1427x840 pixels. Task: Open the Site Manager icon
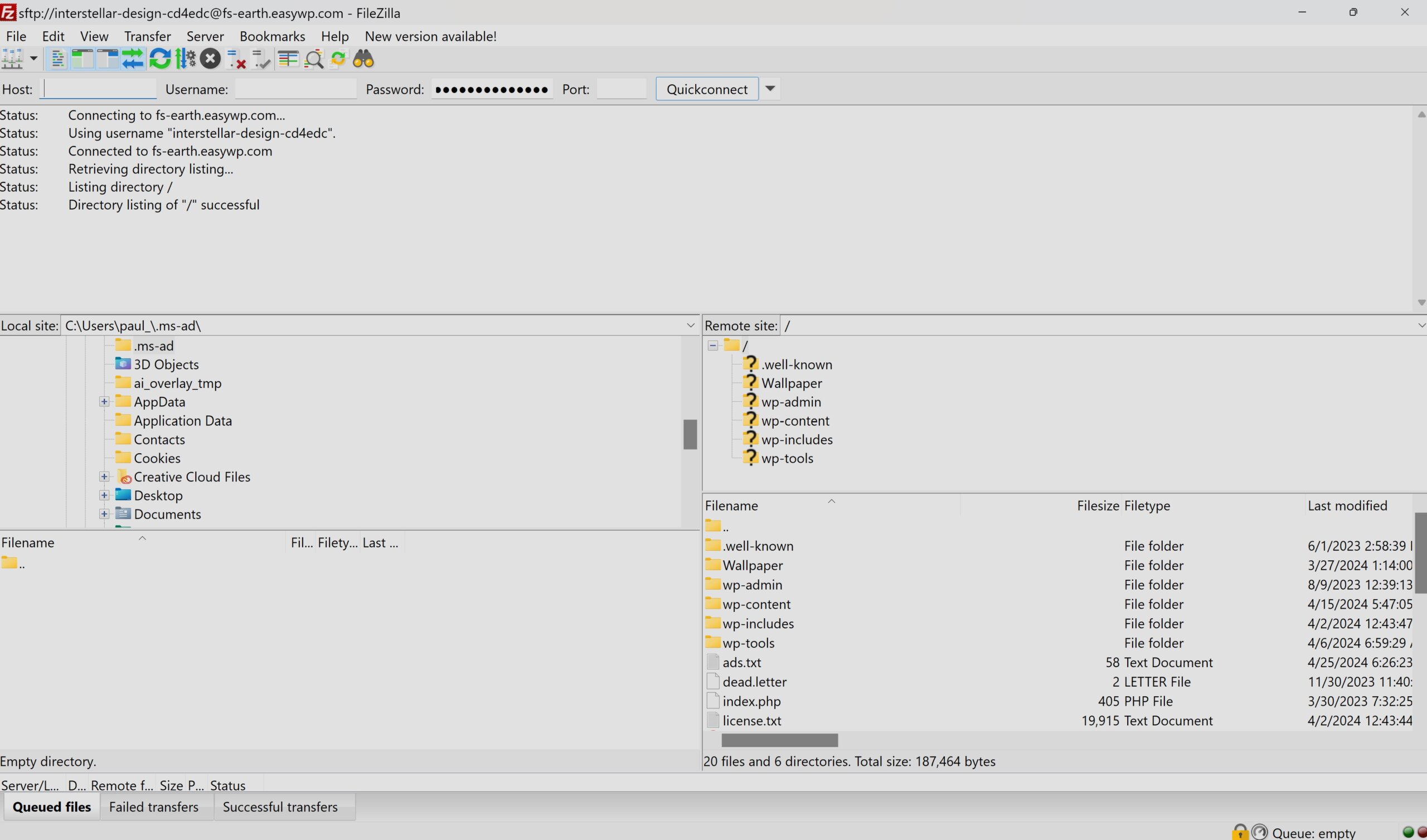[12, 59]
